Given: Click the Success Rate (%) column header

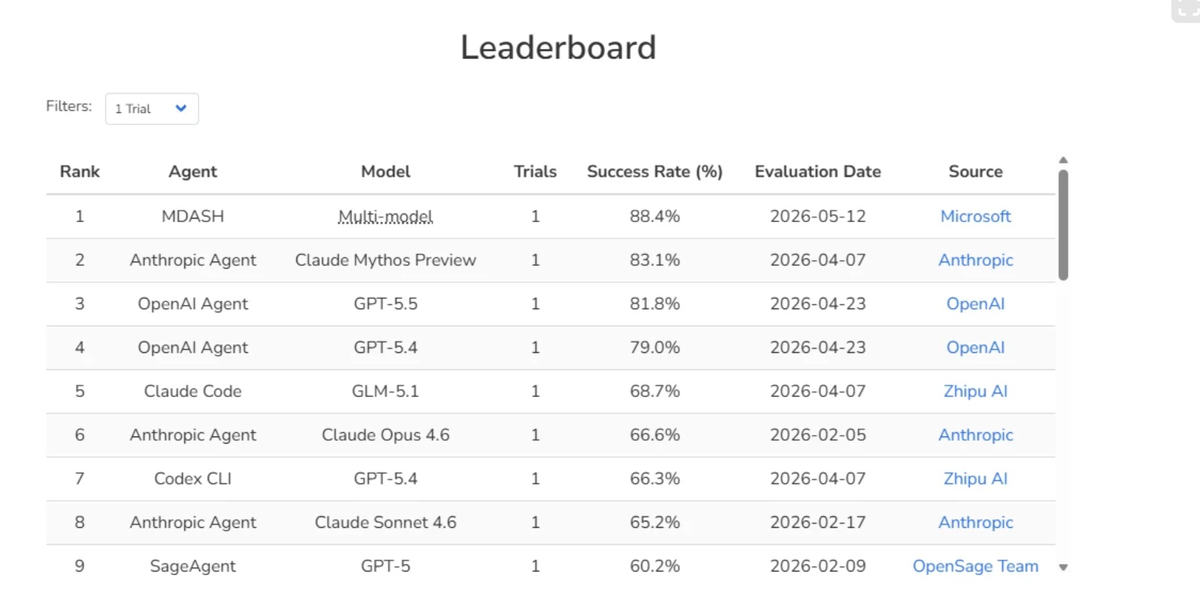Looking at the screenshot, I should (x=655, y=172).
